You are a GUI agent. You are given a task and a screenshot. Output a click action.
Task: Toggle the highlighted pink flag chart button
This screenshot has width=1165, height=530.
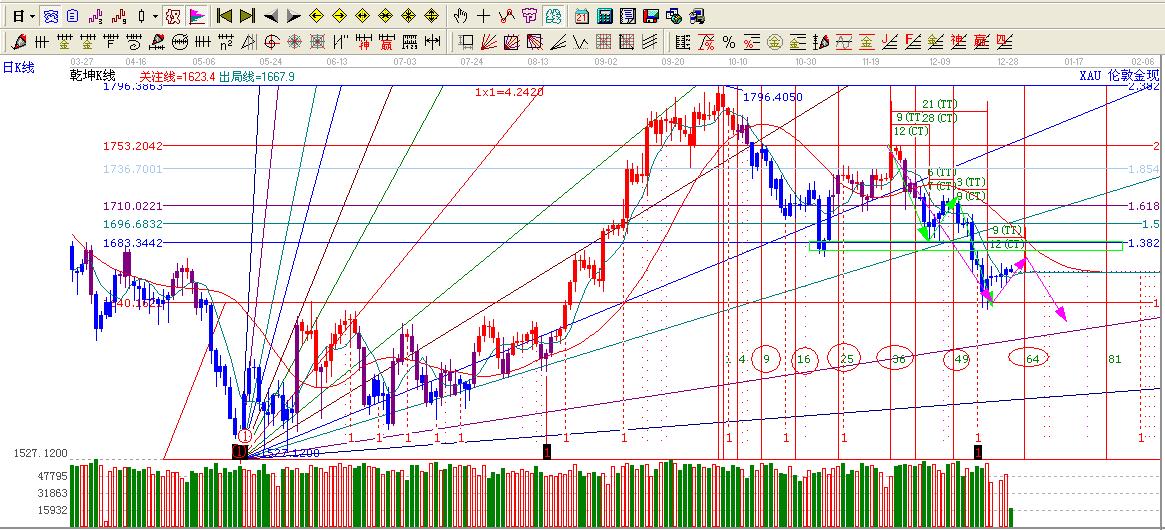[x=196, y=16]
